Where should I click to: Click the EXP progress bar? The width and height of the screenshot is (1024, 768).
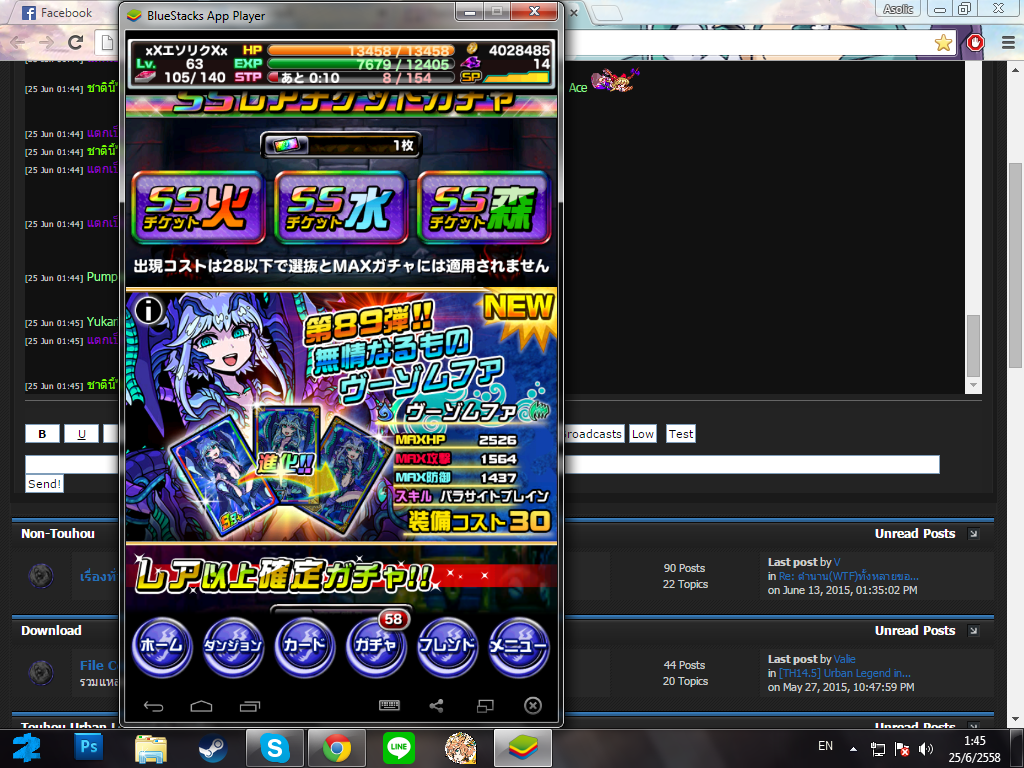pos(360,64)
